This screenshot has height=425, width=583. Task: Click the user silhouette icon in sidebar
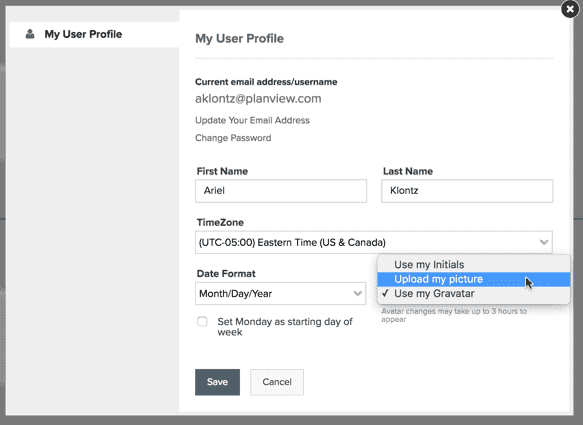click(x=30, y=34)
